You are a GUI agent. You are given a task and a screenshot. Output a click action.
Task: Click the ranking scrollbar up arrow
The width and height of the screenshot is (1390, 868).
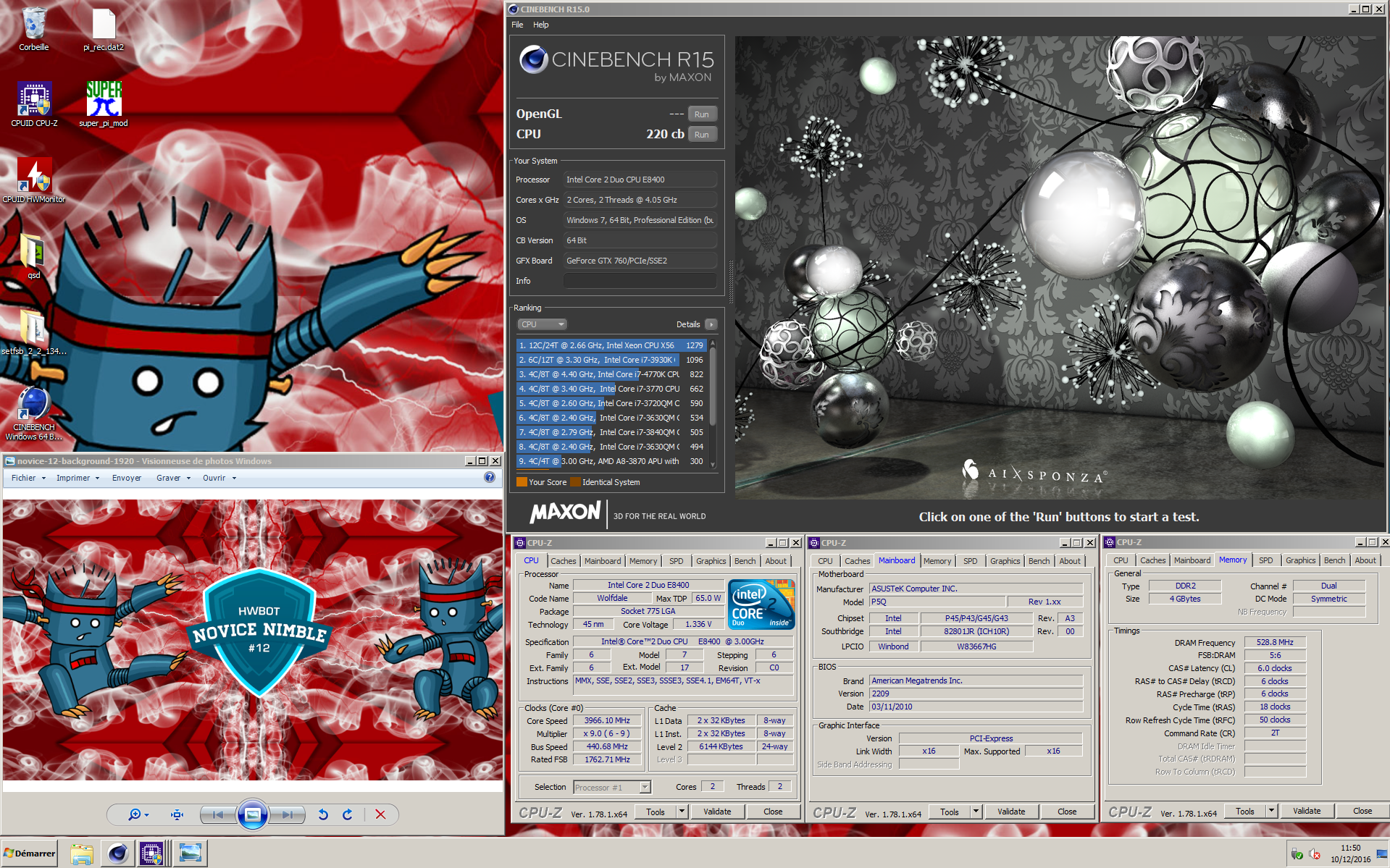[x=713, y=342]
